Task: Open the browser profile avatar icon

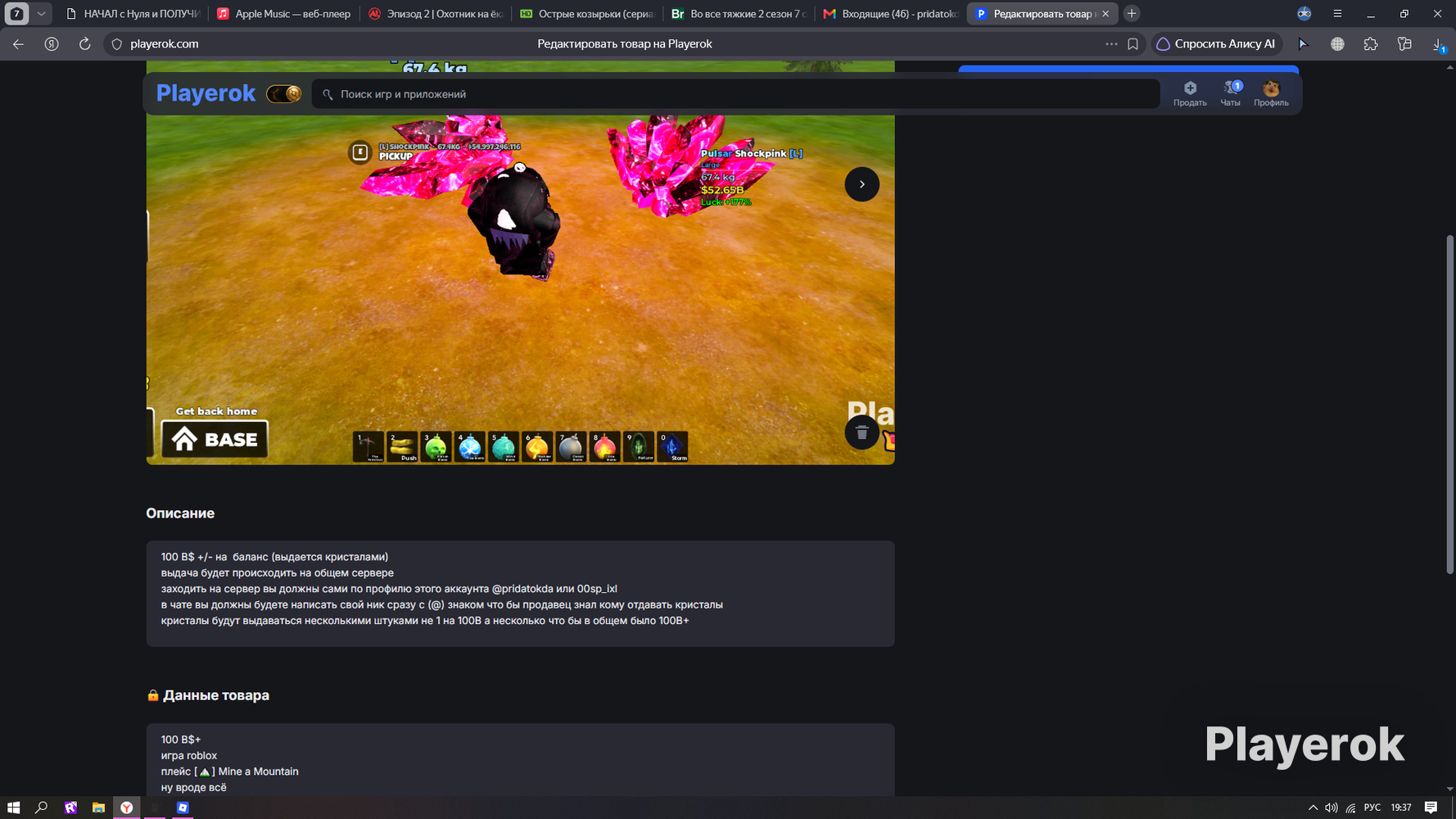Action: [1305, 14]
